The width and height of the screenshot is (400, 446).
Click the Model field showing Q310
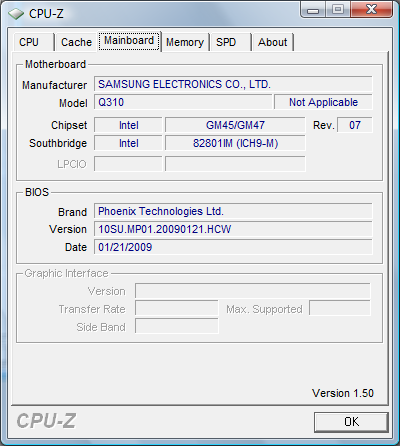tap(183, 102)
